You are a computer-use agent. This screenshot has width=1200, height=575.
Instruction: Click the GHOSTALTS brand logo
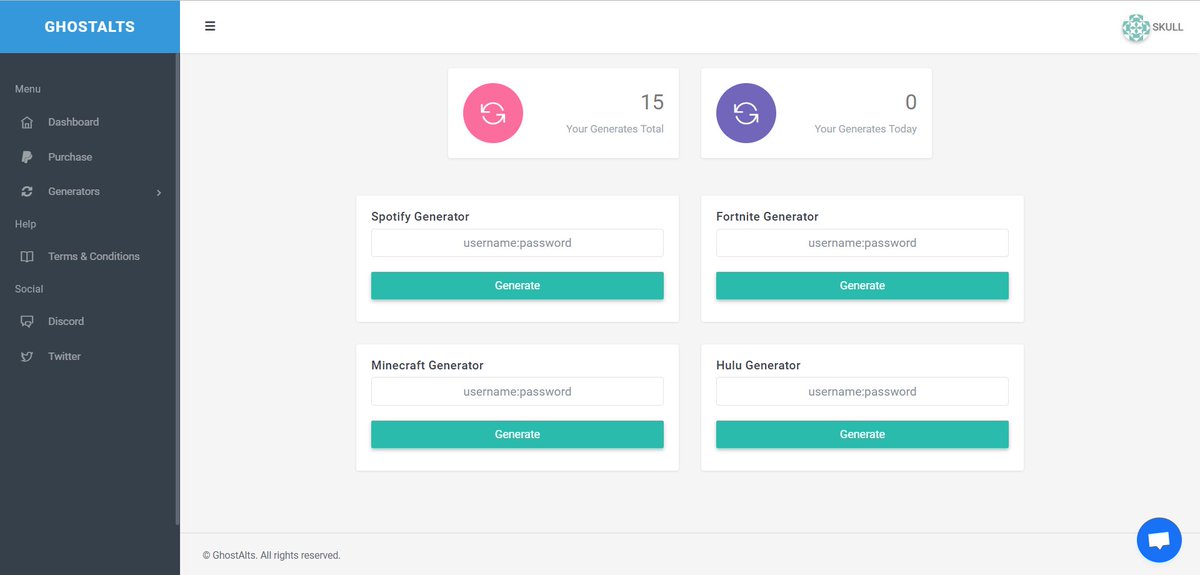click(x=90, y=27)
